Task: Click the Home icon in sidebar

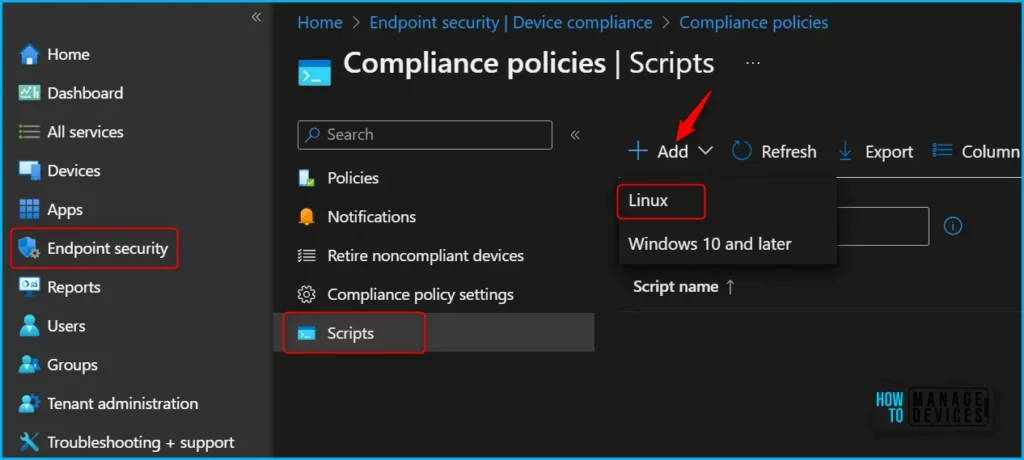Action: pyautogui.click(x=29, y=54)
